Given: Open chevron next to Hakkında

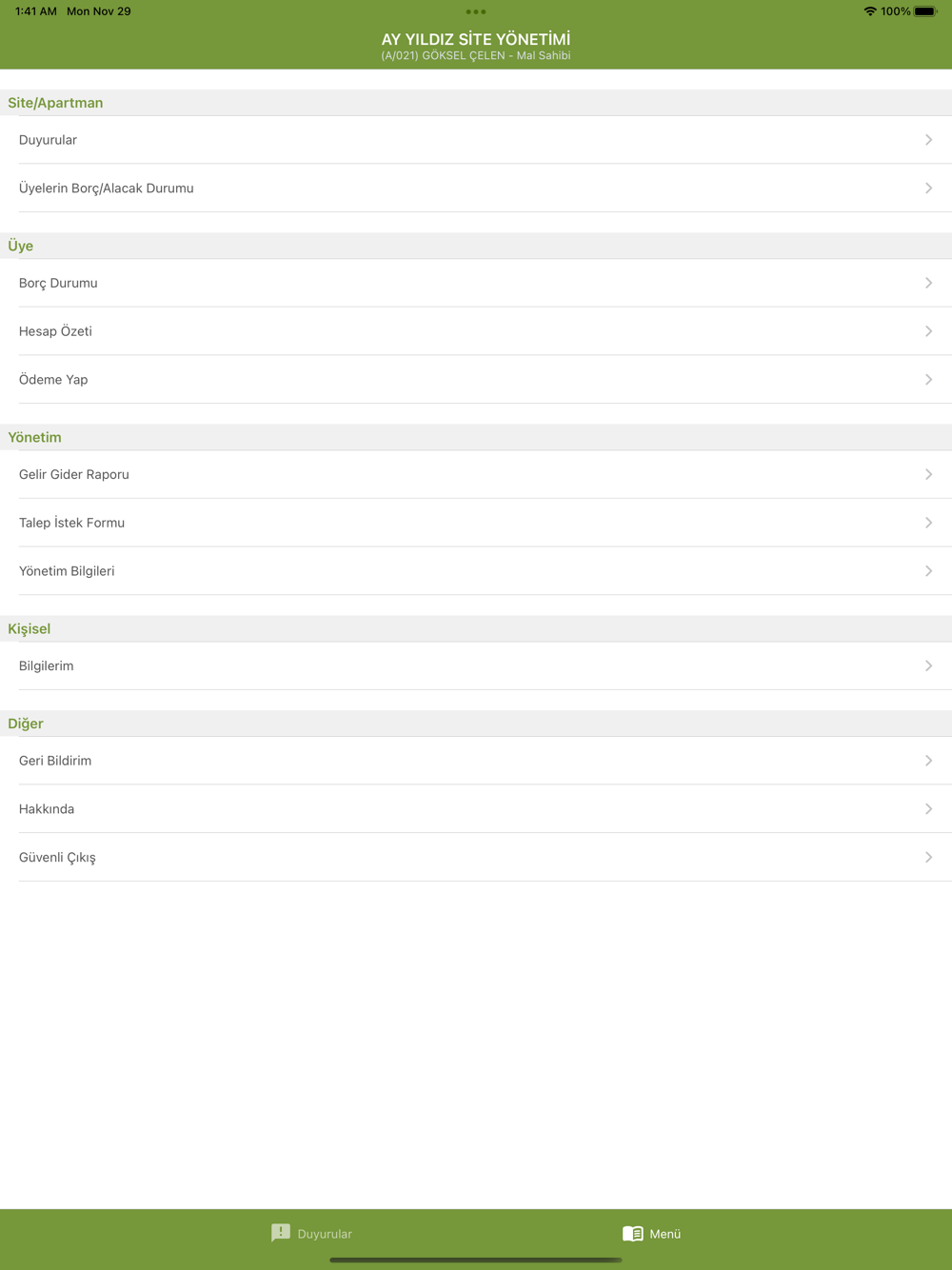Looking at the screenshot, I should coord(928,808).
